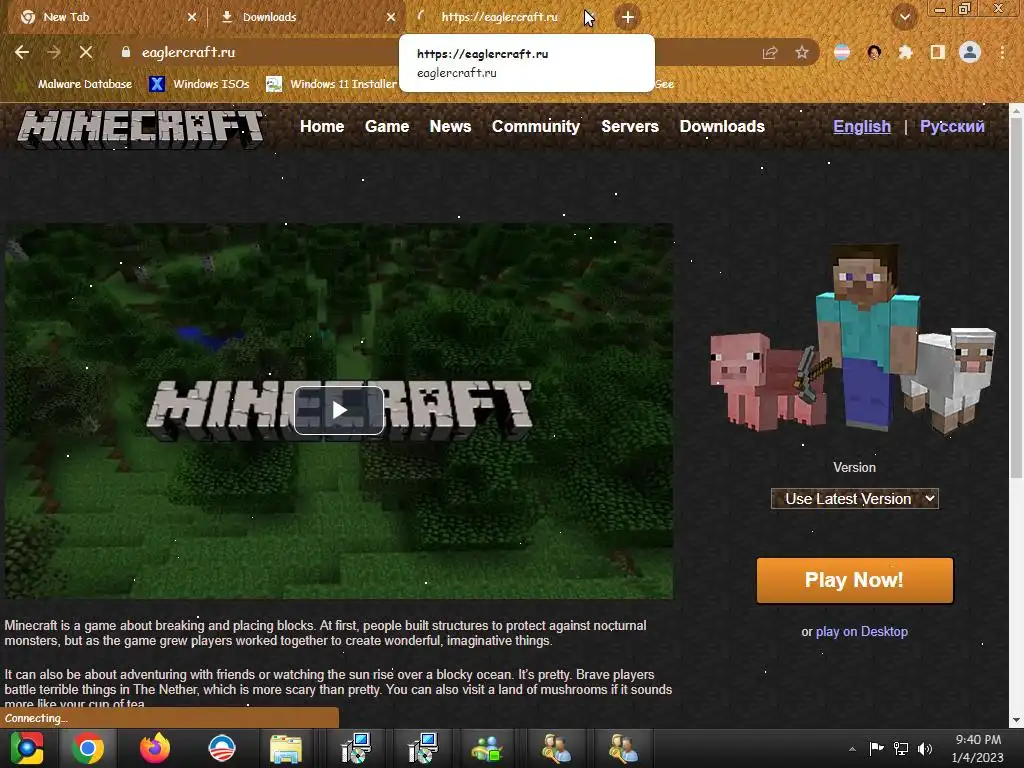1024x768 pixels.
Task: Stop loading the page with the X button
Action: (x=86, y=52)
